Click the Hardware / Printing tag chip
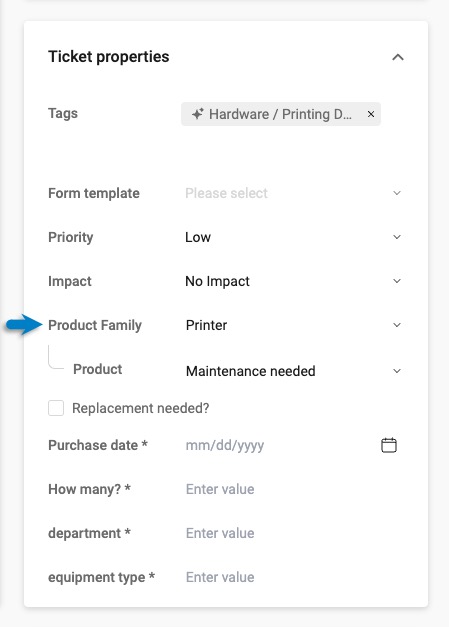The image size is (449, 627). [x=281, y=114]
